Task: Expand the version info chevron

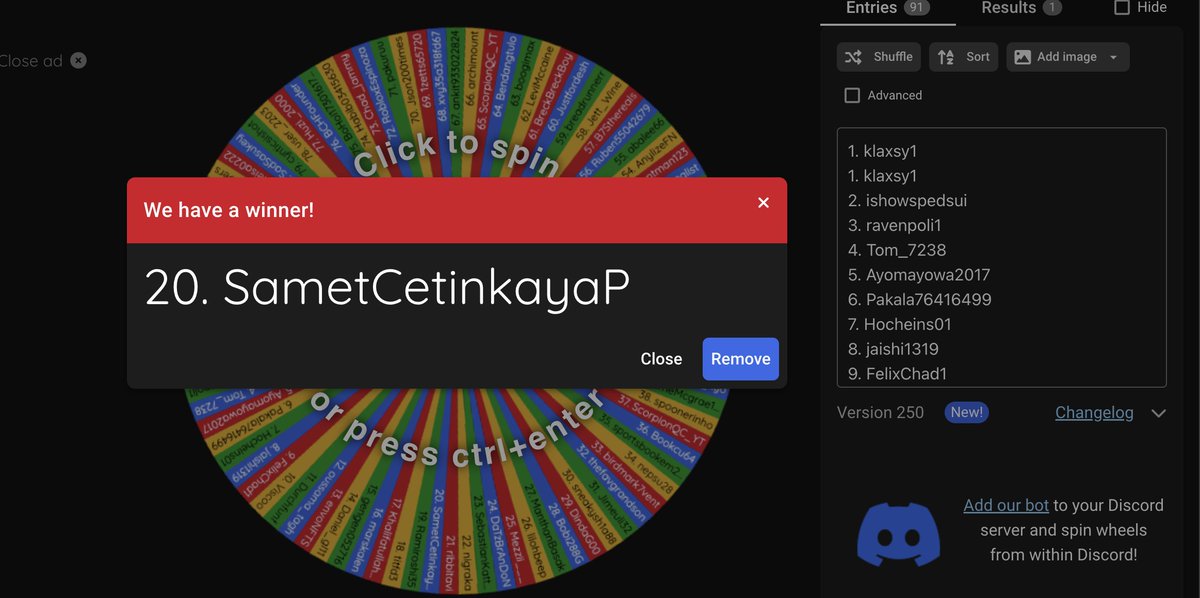Action: click(x=1158, y=413)
